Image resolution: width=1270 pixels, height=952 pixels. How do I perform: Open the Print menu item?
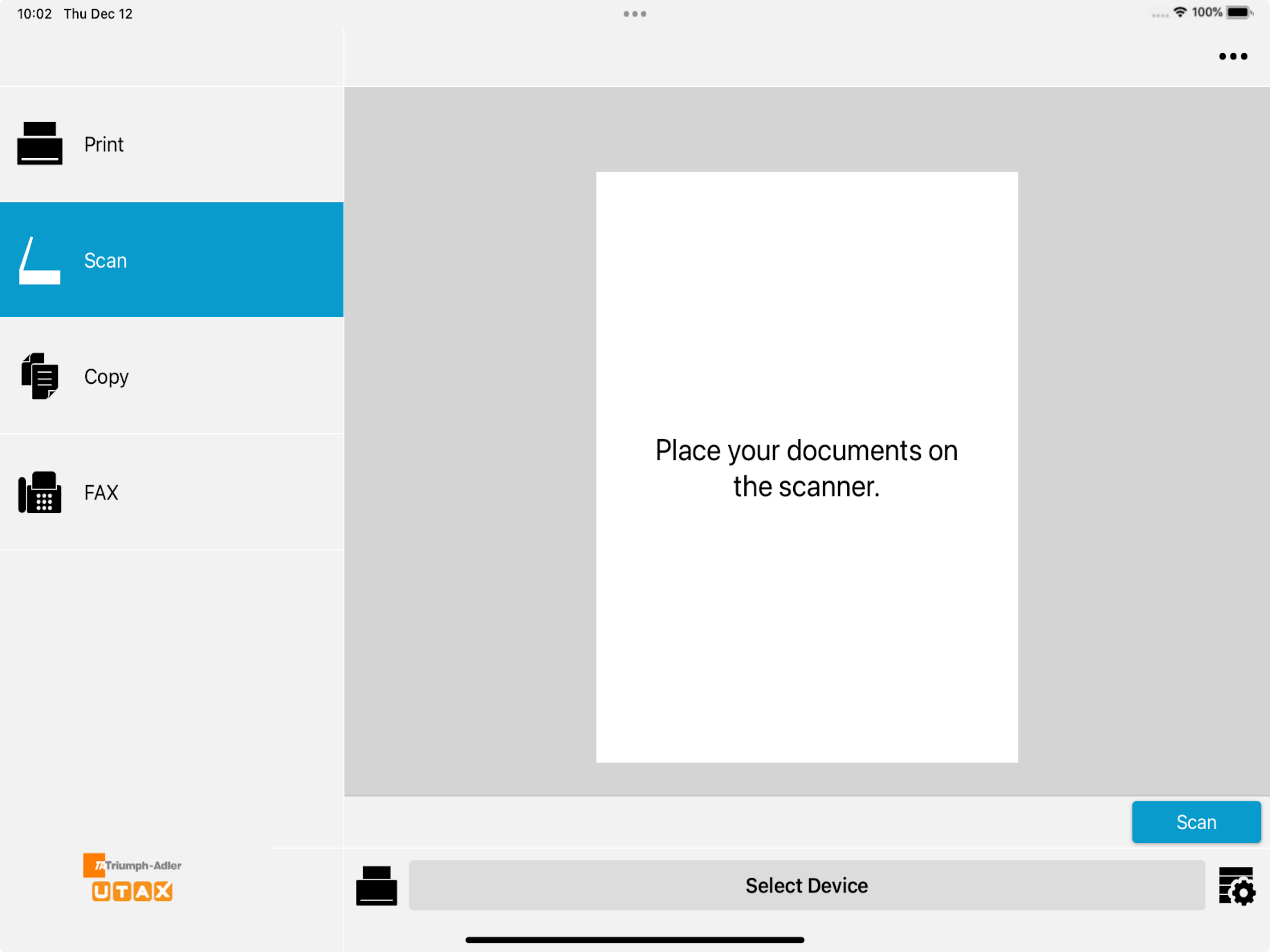pos(172,144)
